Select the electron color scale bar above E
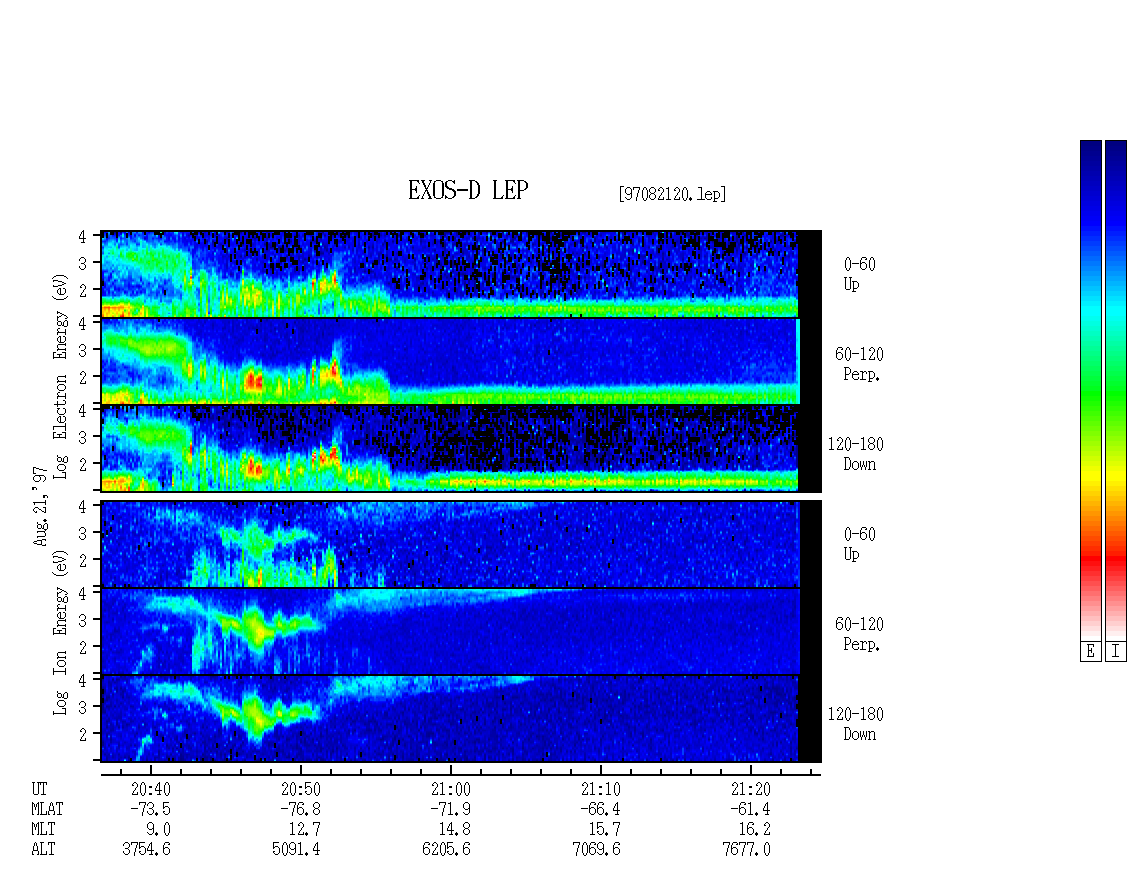The width and height of the screenshot is (1130, 875). point(1090,391)
